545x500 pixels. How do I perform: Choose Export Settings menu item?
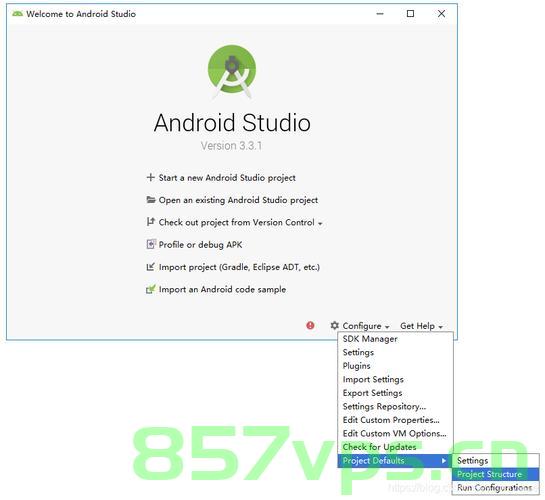pyautogui.click(x=395, y=393)
